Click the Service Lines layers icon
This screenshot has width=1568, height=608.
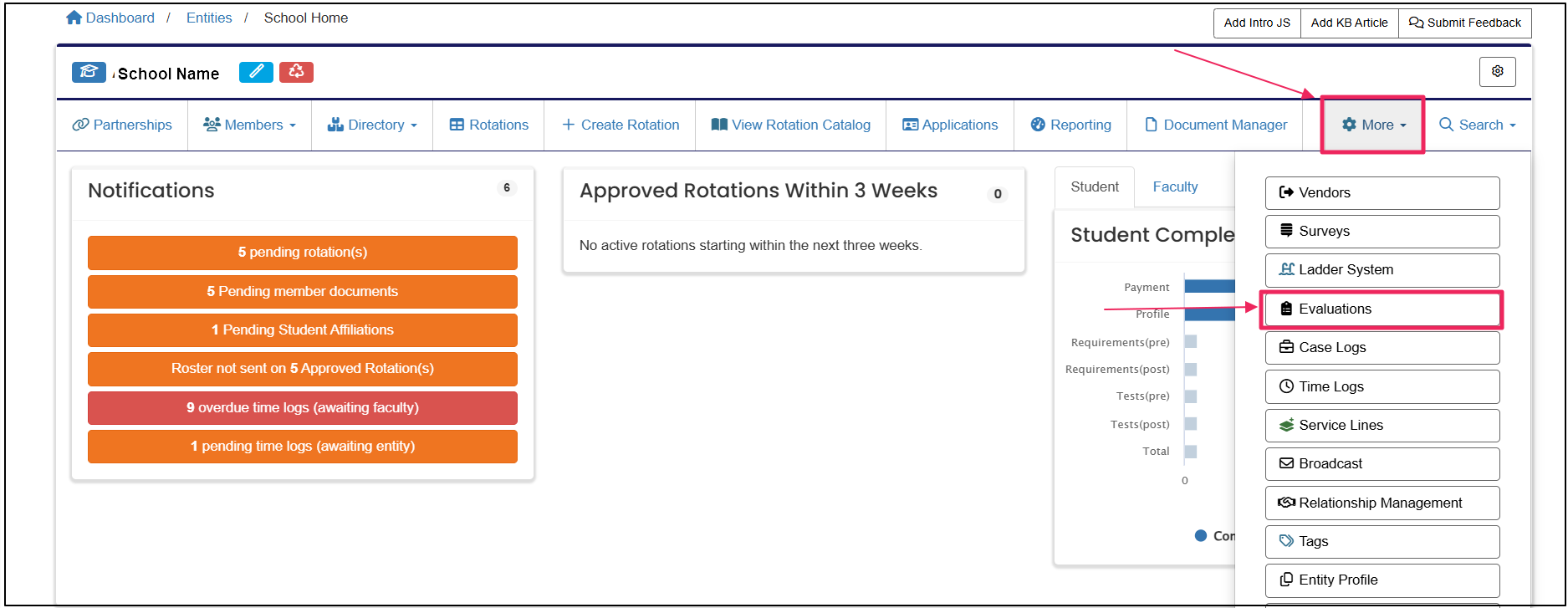click(1287, 425)
